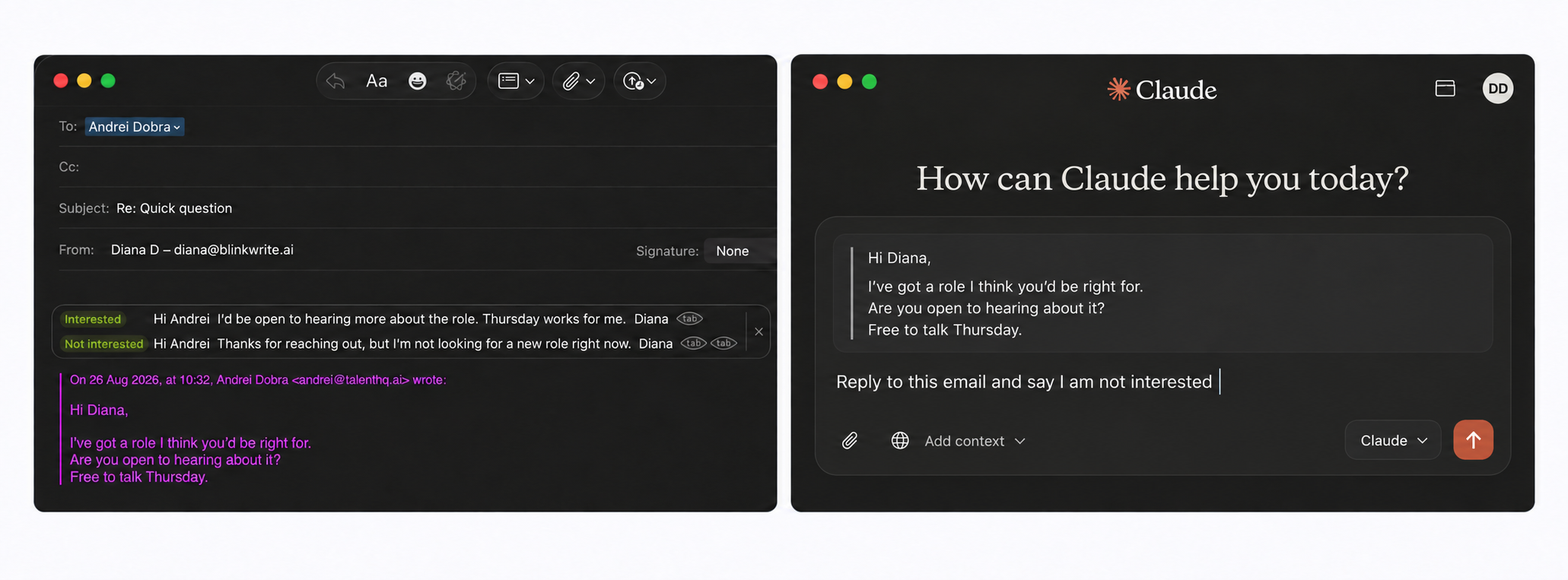Click the writing tools icon in Mail
Screen dimensions: 1568x580
[456, 81]
